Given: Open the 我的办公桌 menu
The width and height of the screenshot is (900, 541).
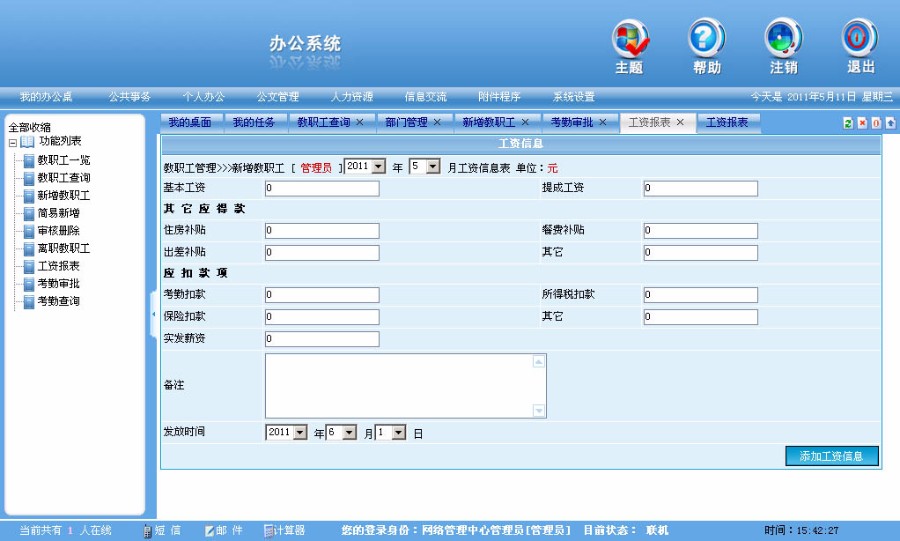Looking at the screenshot, I should [x=46, y=96].
